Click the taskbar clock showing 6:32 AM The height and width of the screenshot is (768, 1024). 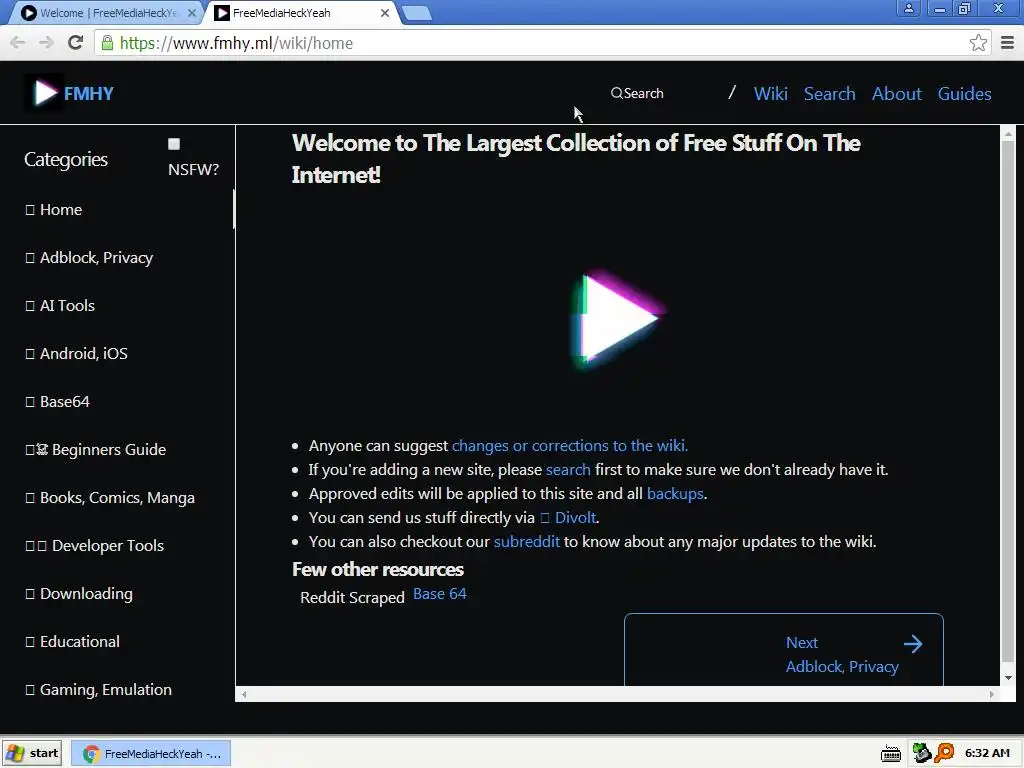987,753
